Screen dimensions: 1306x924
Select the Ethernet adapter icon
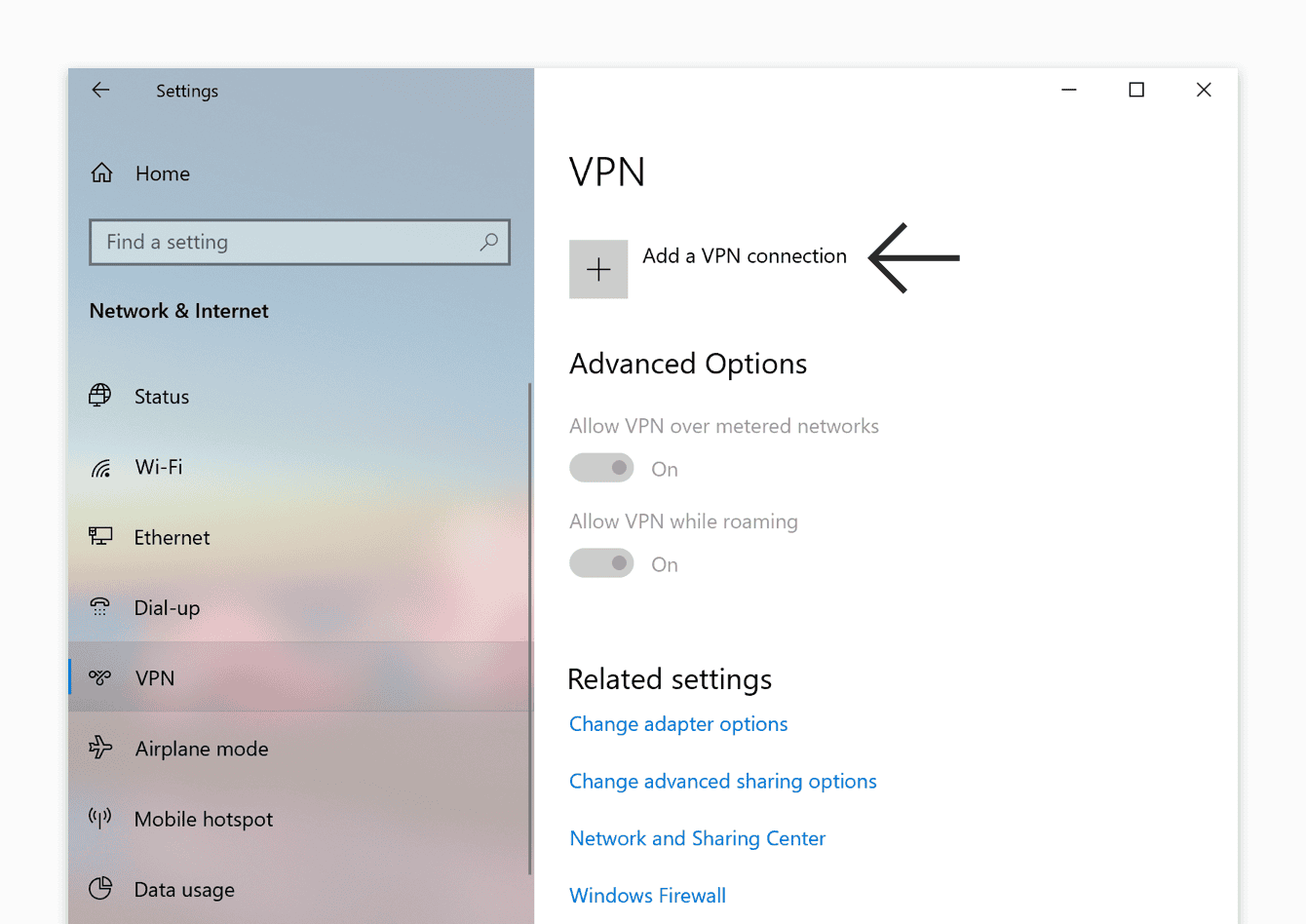tap(100, 537)
